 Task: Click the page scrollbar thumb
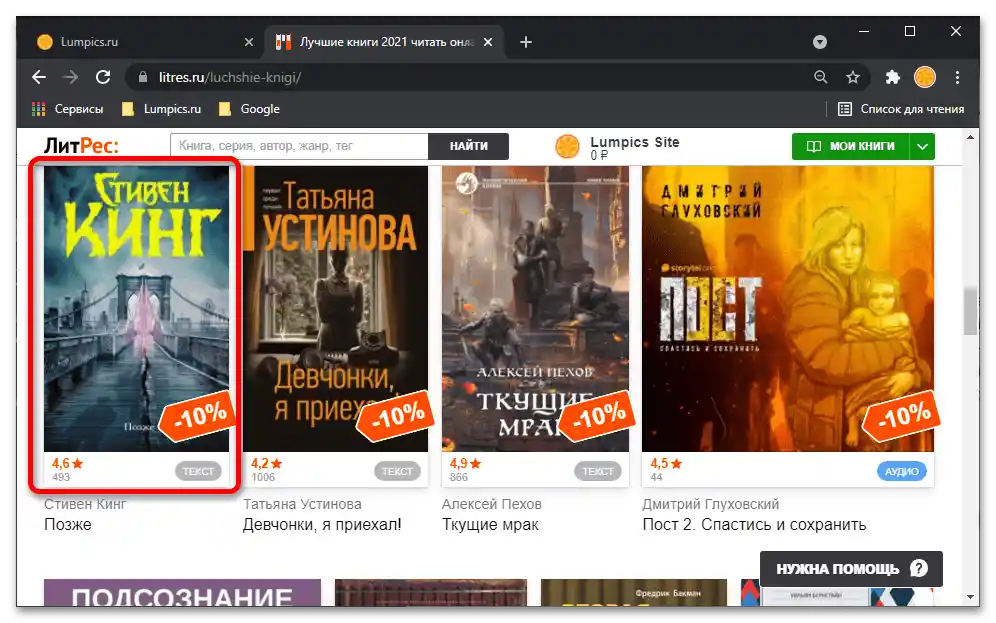pyautogui.click(x=970, y=311)
